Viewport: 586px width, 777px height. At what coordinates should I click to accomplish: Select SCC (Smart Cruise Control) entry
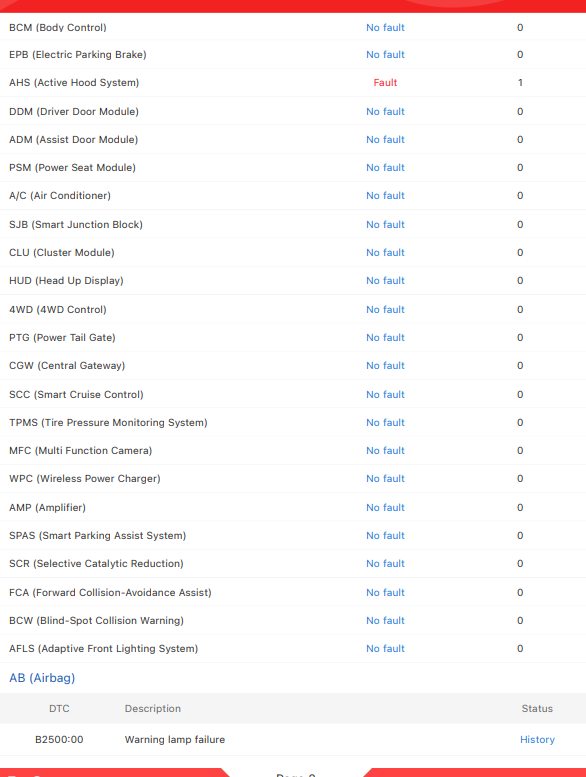[x=76, y=394]
